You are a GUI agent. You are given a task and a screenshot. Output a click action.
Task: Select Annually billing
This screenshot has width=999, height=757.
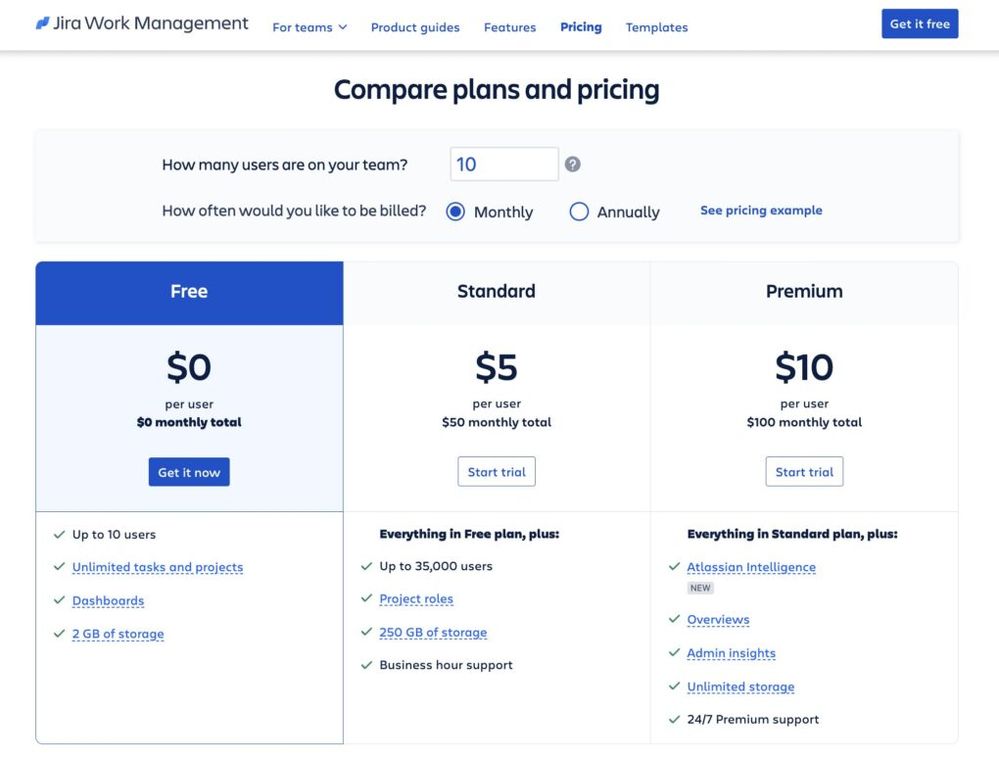tap(578, 210)
